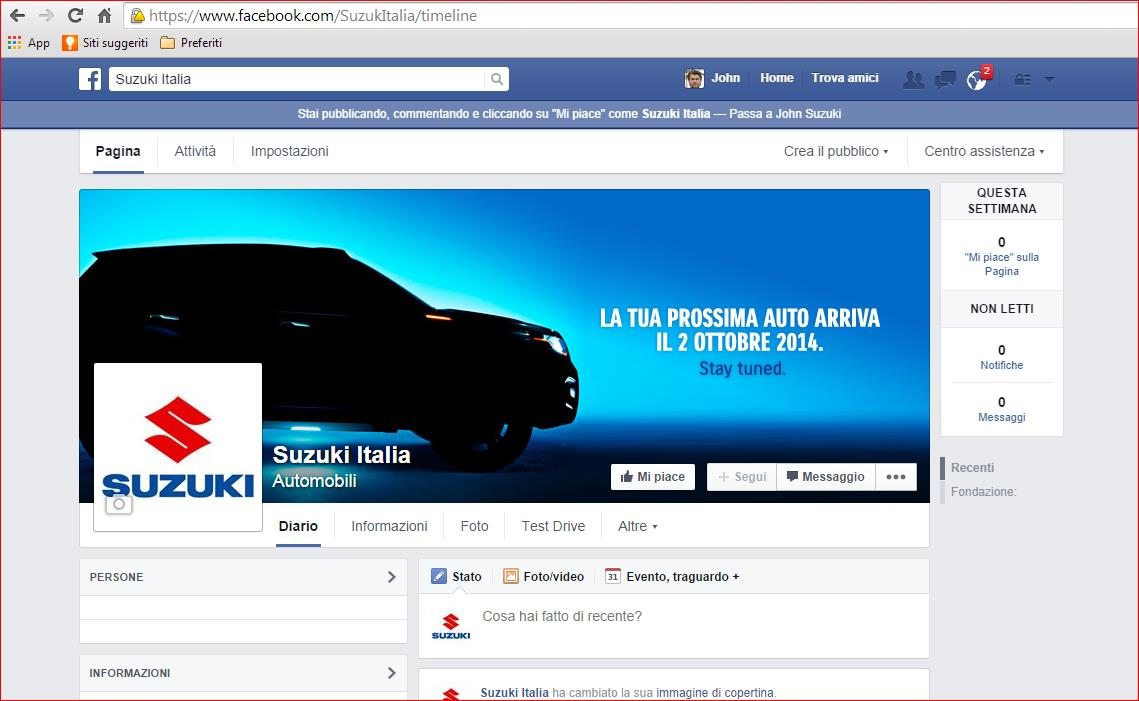Open immagine di copertina link

coord(715,693)
